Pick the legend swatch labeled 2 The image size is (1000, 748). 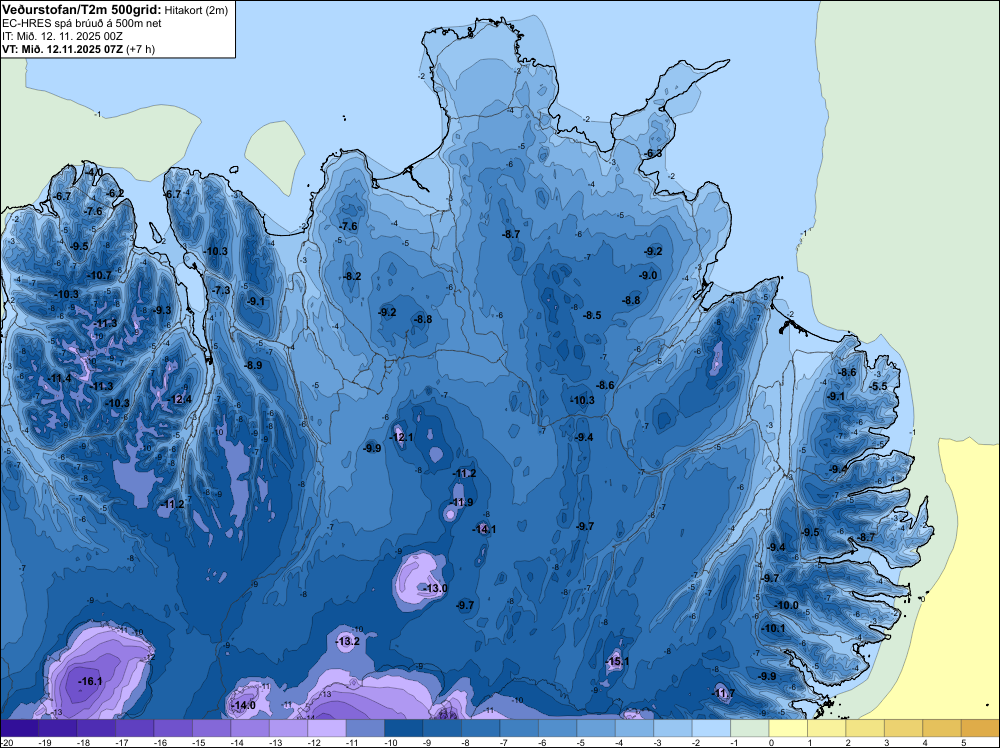point(865,728)
